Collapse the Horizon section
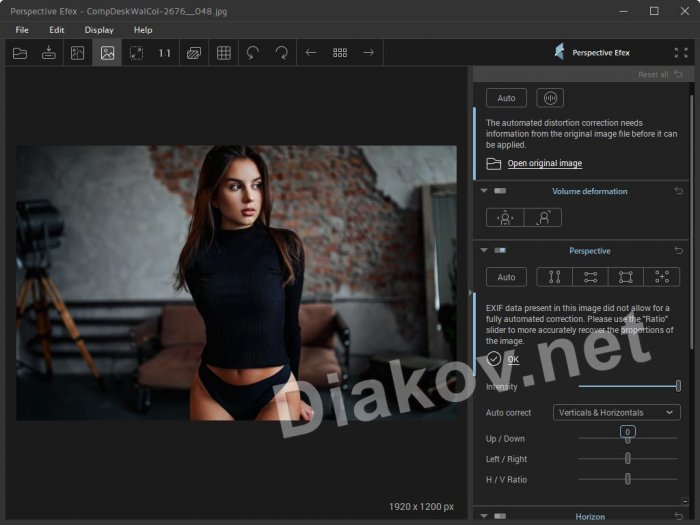 point(484,516)
